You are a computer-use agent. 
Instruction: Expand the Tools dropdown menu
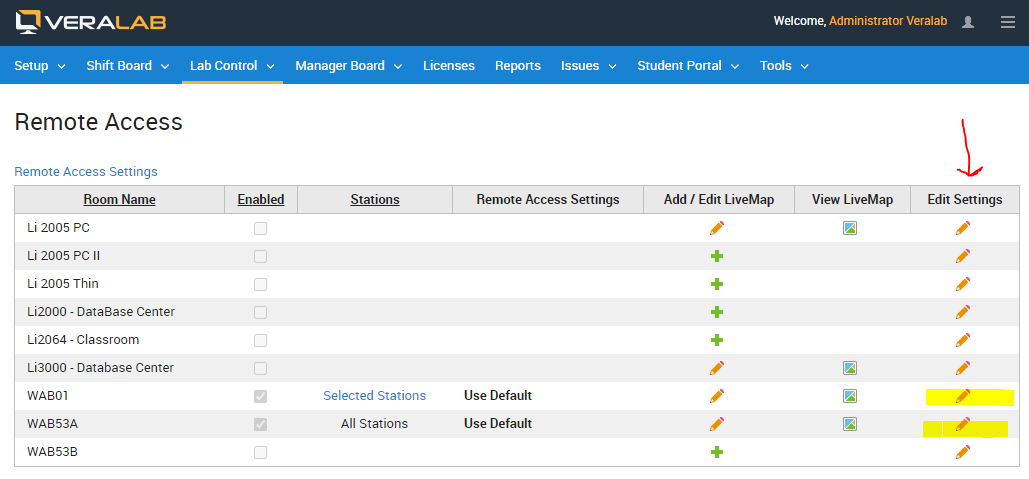coord(784,66)
